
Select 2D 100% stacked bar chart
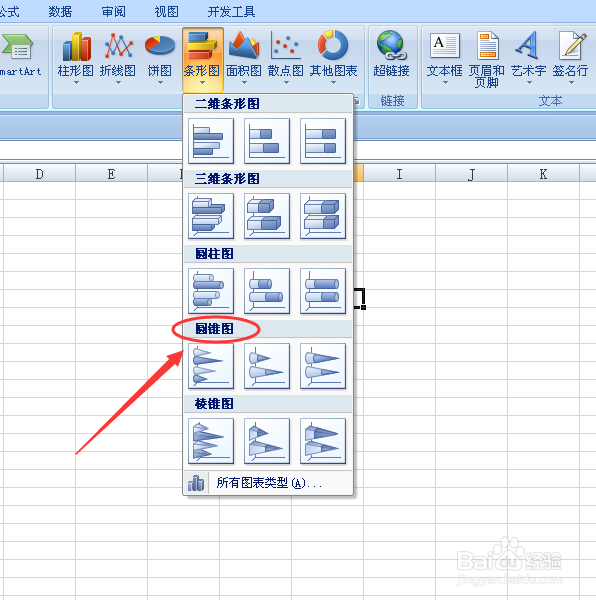(323, 141)
